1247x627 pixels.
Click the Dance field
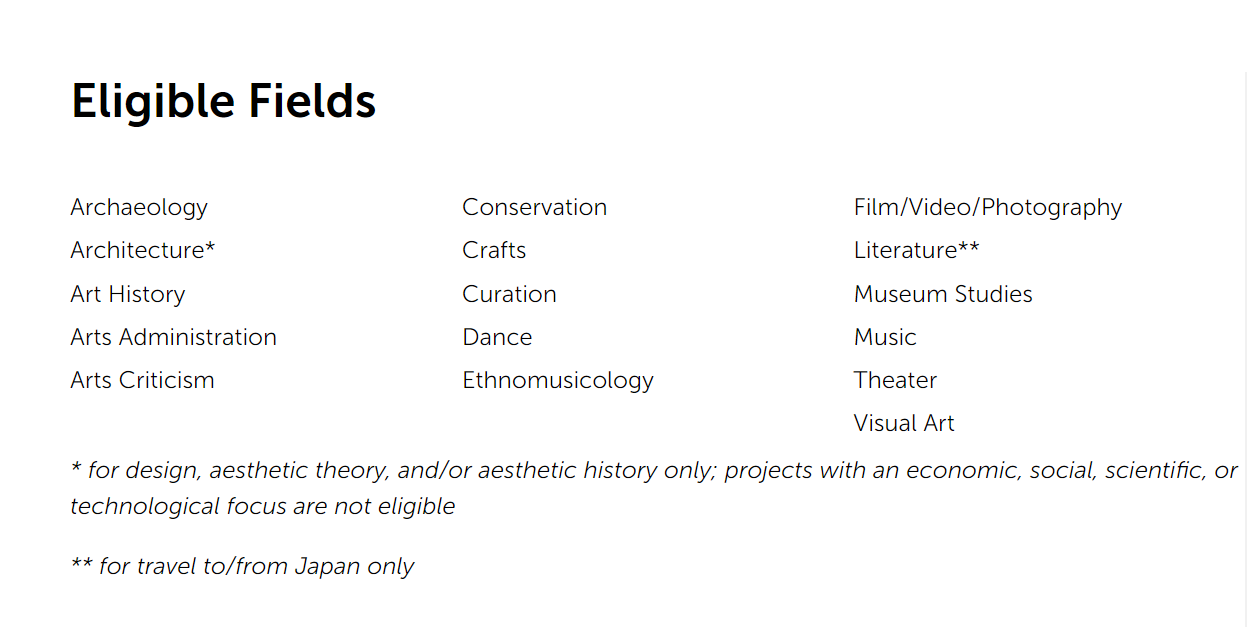tap(497, 337)
